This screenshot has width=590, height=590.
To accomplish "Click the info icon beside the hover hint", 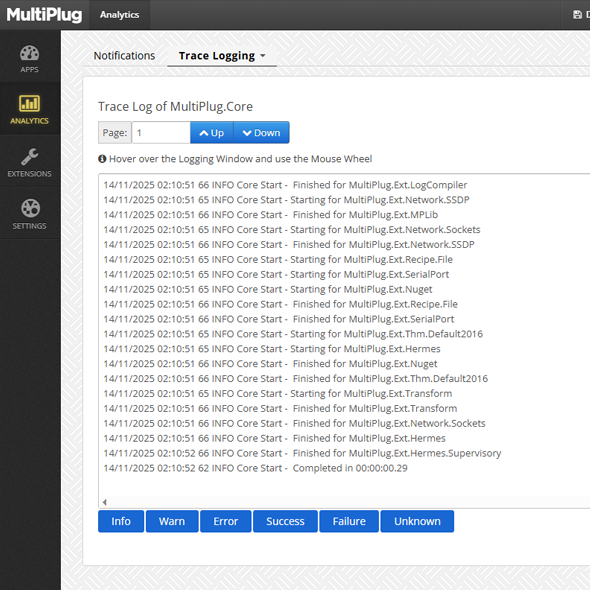I will 102,159.
